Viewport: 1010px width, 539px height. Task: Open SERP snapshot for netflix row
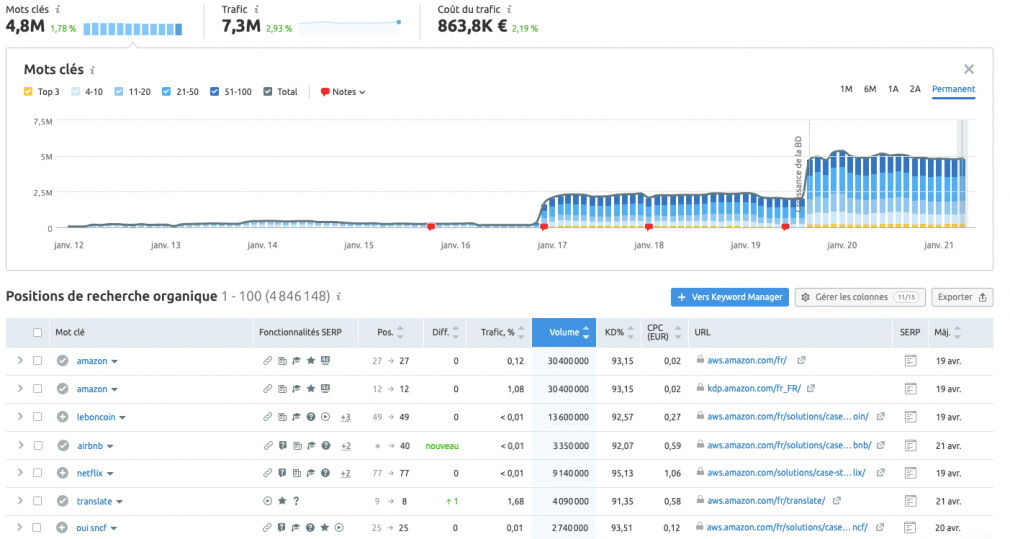point(910,473)
